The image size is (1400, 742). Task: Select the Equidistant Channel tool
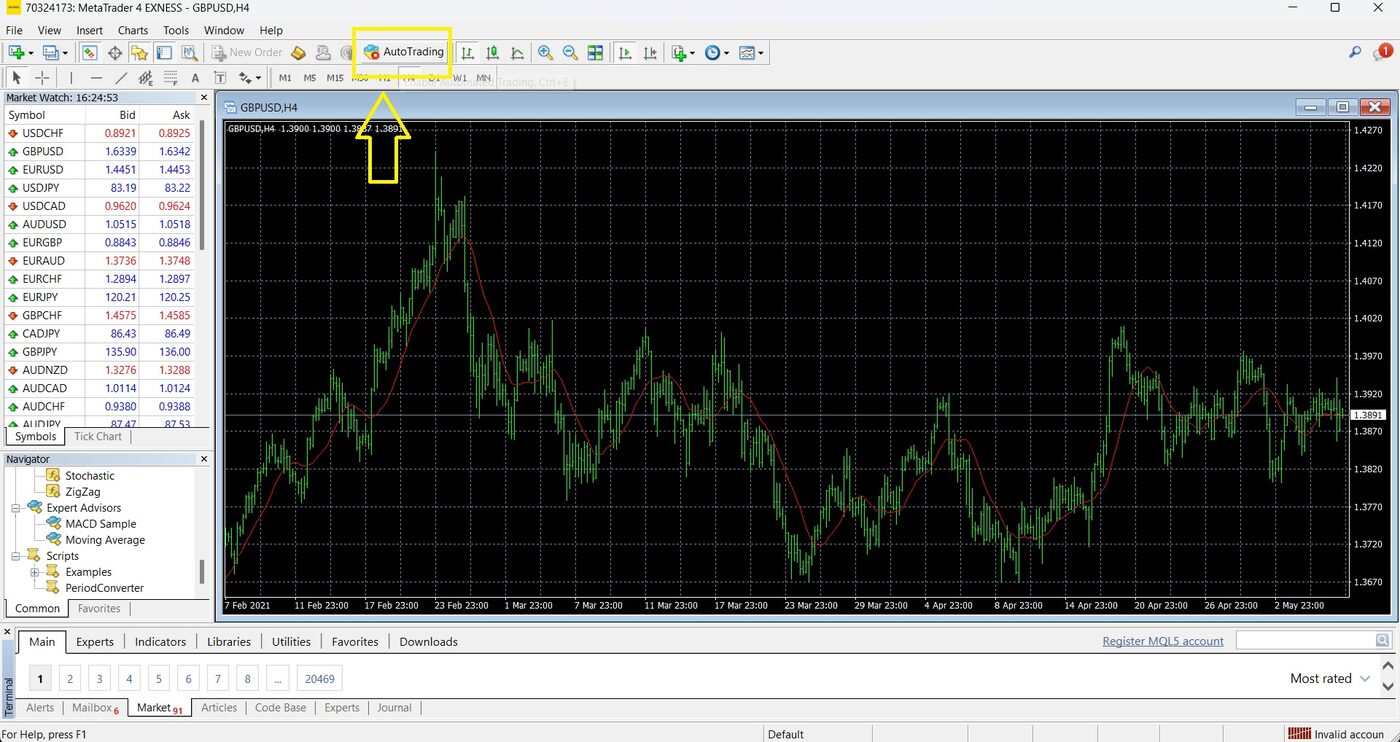coord(145,77)
